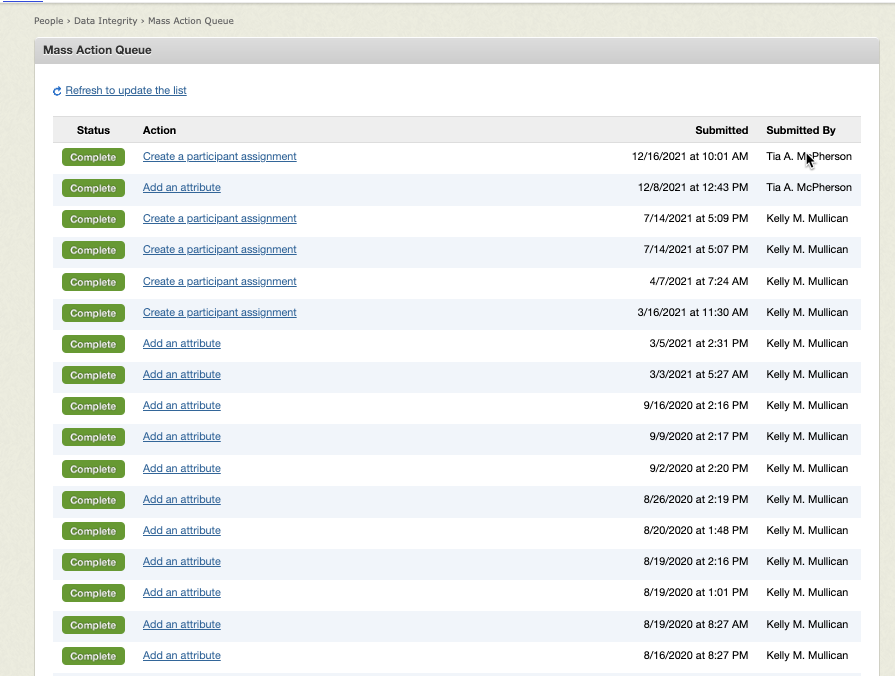The height and width of the screenshot is (676, 895).
Task: Open Add an attribute from 9/9/2020
Action: click(182, 436)
